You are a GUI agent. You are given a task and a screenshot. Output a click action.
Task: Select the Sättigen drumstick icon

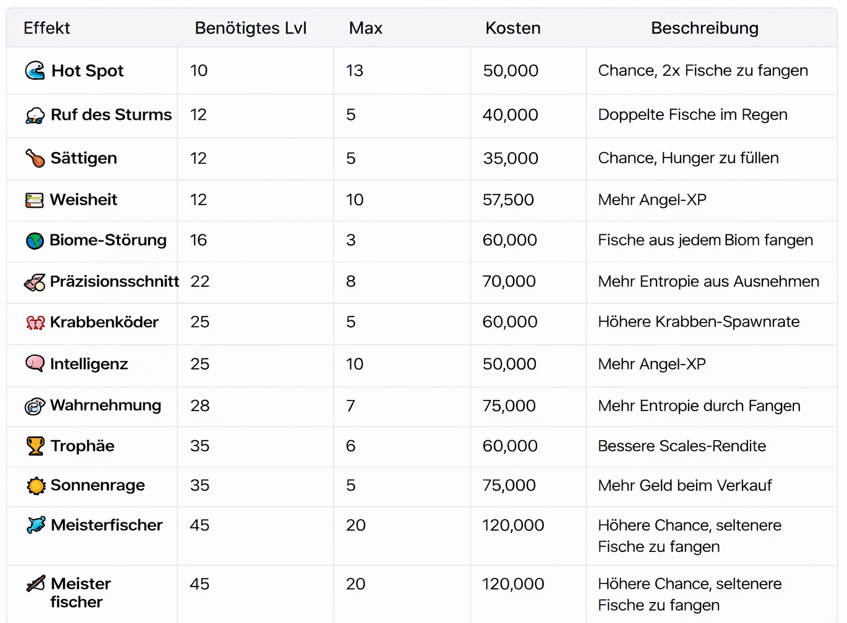pos(35,158)
